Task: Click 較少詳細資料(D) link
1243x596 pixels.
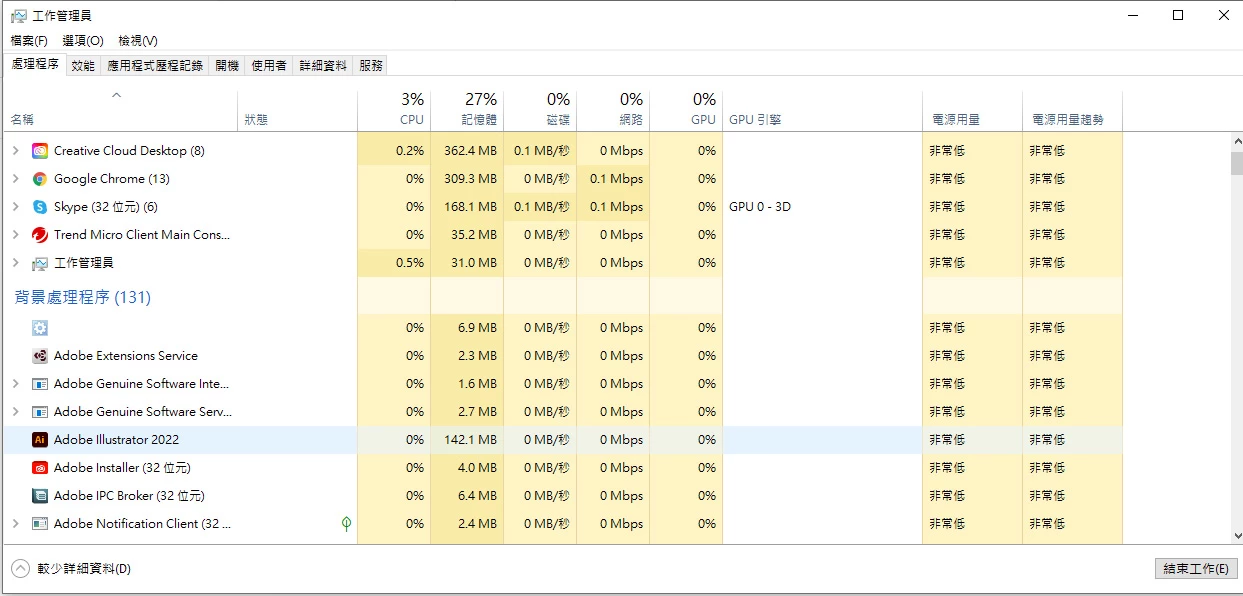Action: click(x=84, y=569)
